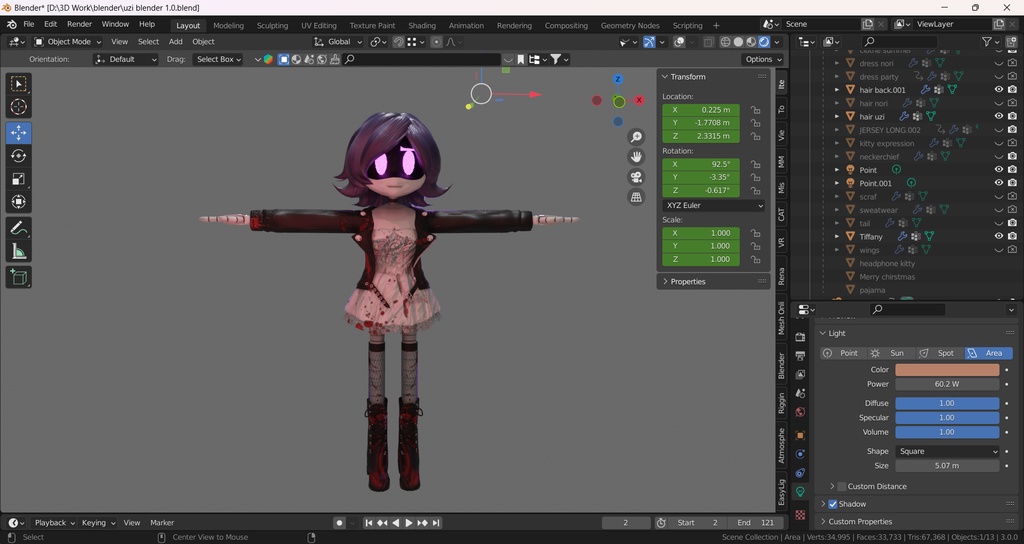Toggle camera view in viewport
The width and height of the screenshot is (1024, 544).
(x=636, y=177)
